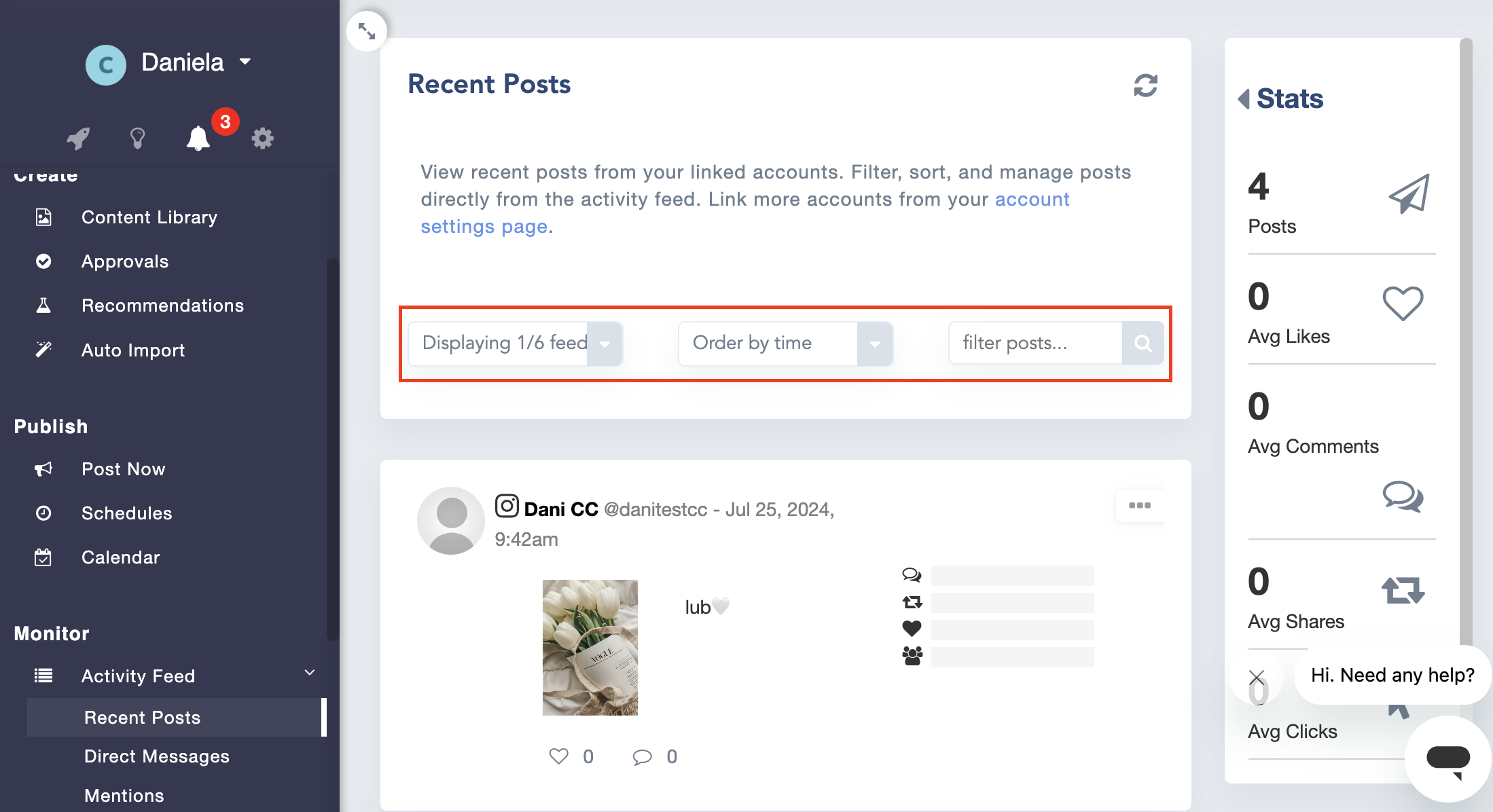Screen dimensions: 1493x812
Task: Expand the Order by time dropdown
Action: (x=875, y=344)
